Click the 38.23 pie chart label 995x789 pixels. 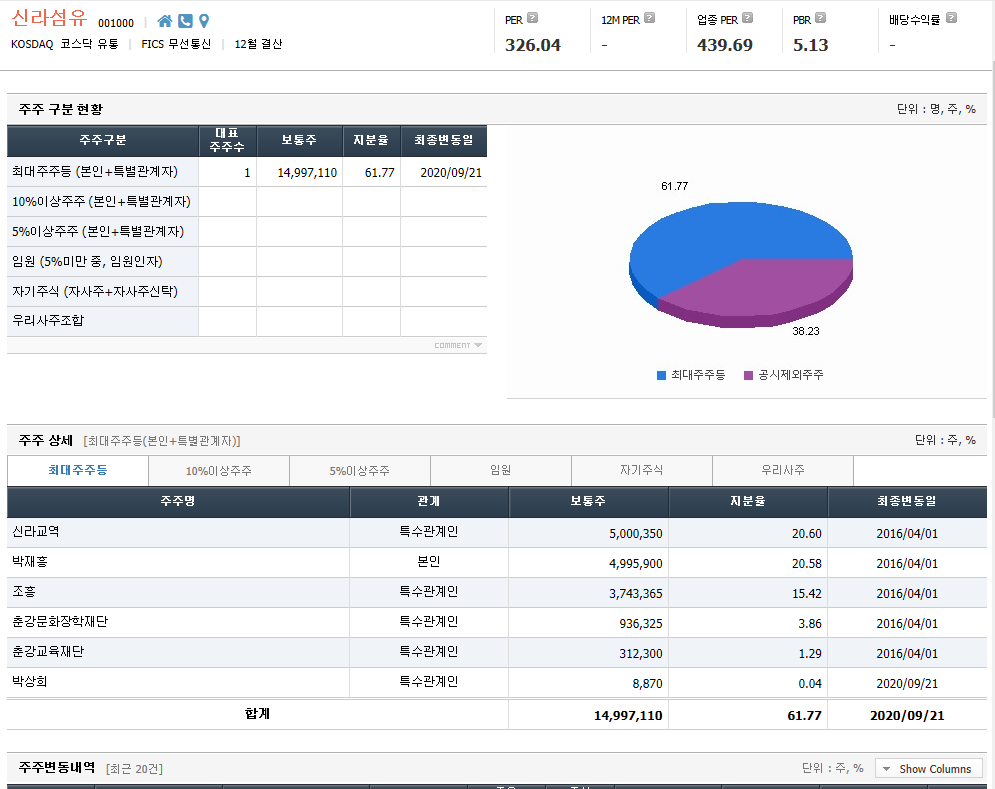tap(806, 331)
